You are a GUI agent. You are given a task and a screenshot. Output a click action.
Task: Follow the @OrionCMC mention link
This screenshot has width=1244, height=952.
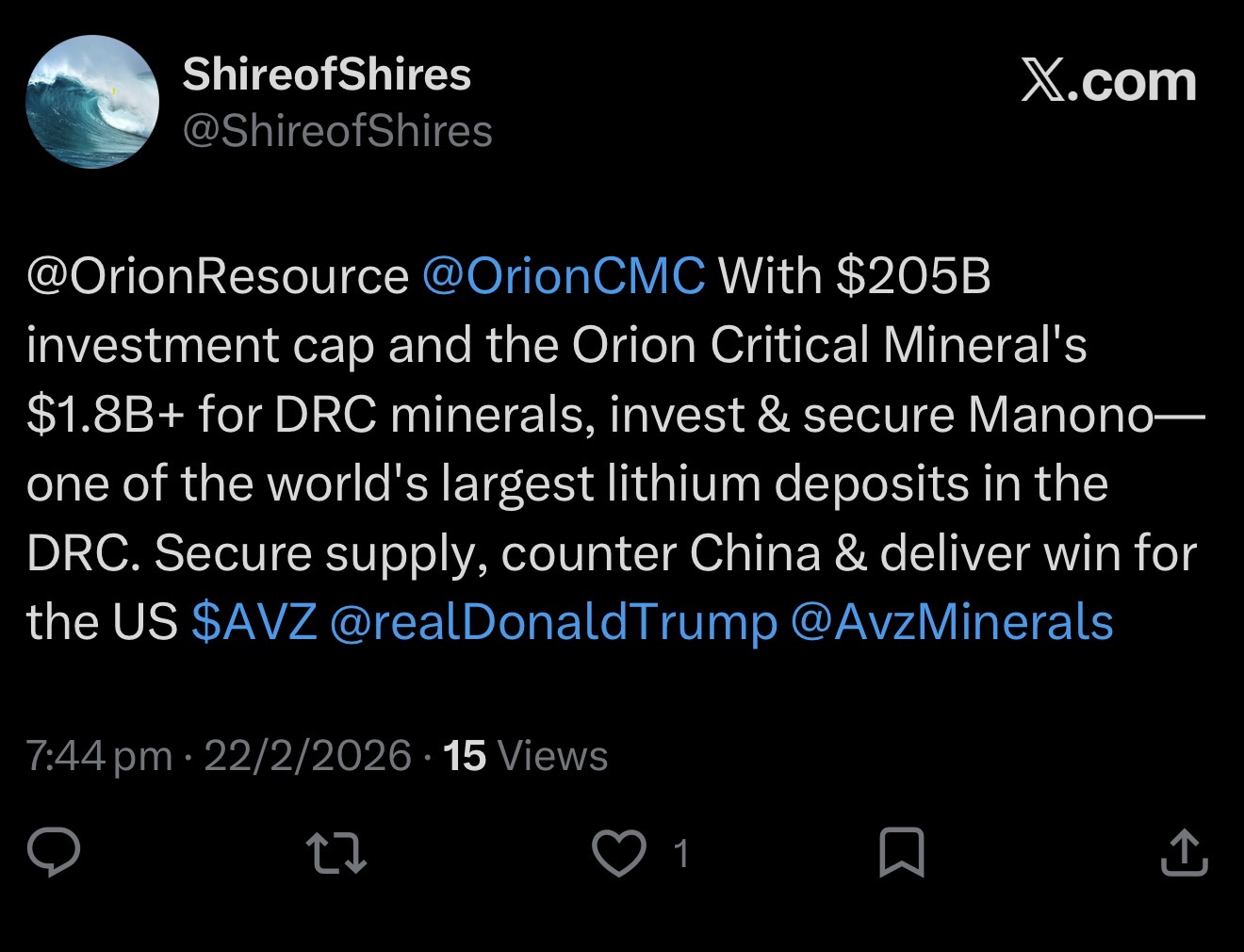[x=564, y=276]
